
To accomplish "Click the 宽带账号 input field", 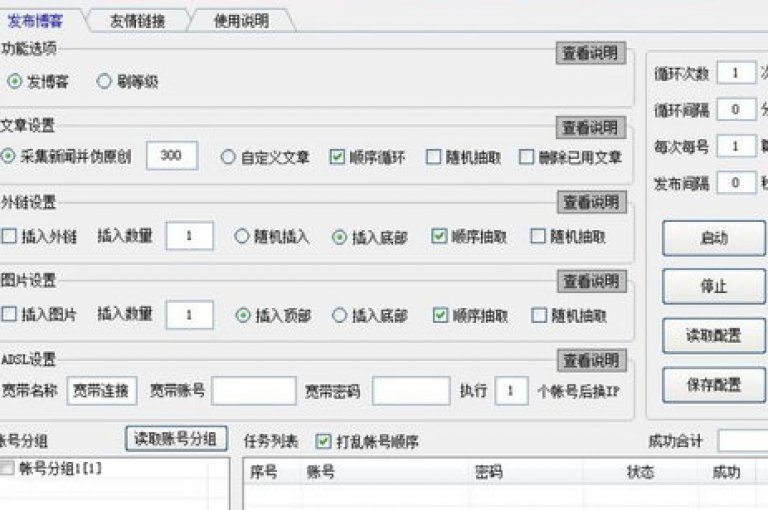I will 254,390.
